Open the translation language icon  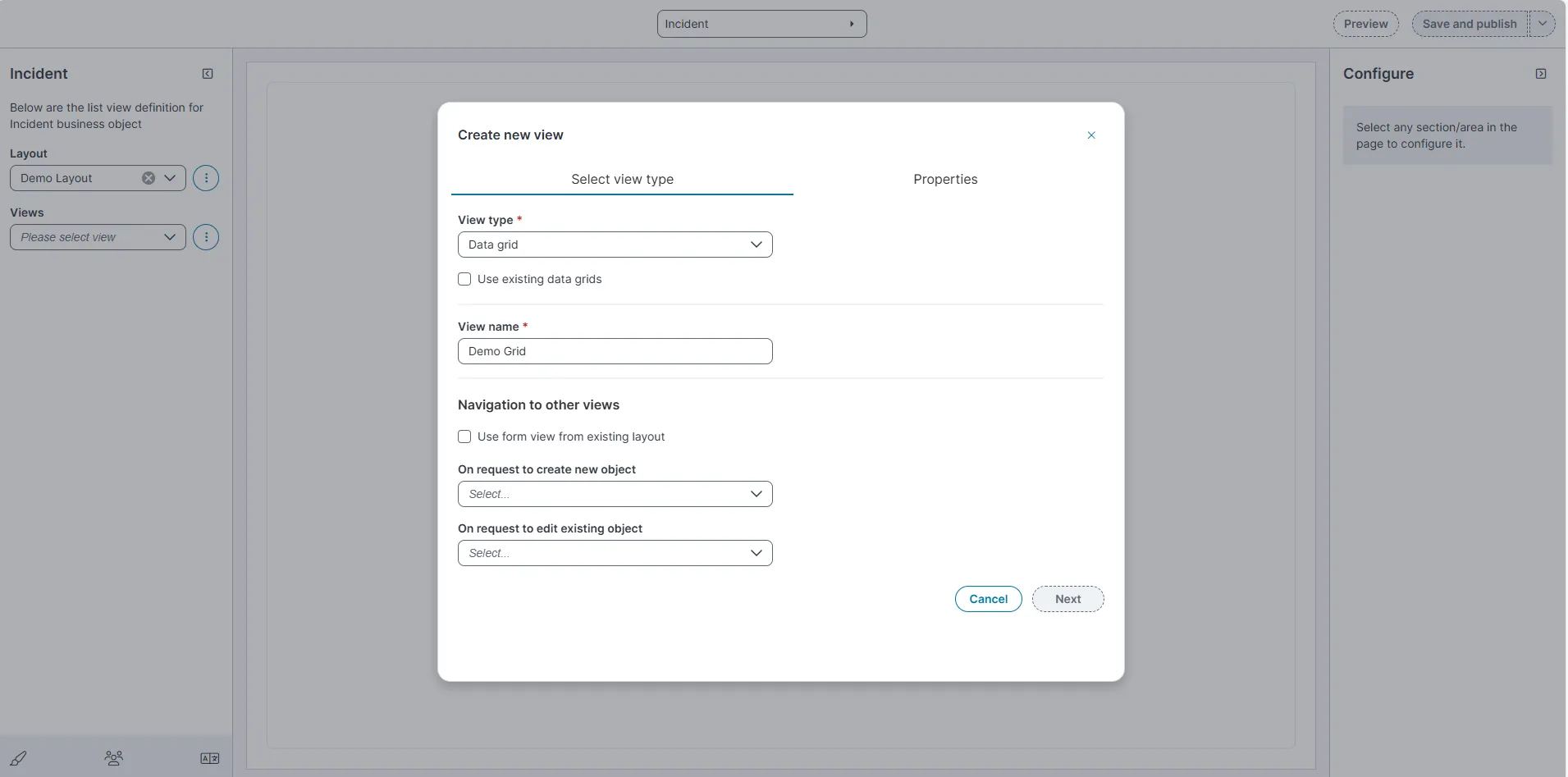click(x=210, y=758)
